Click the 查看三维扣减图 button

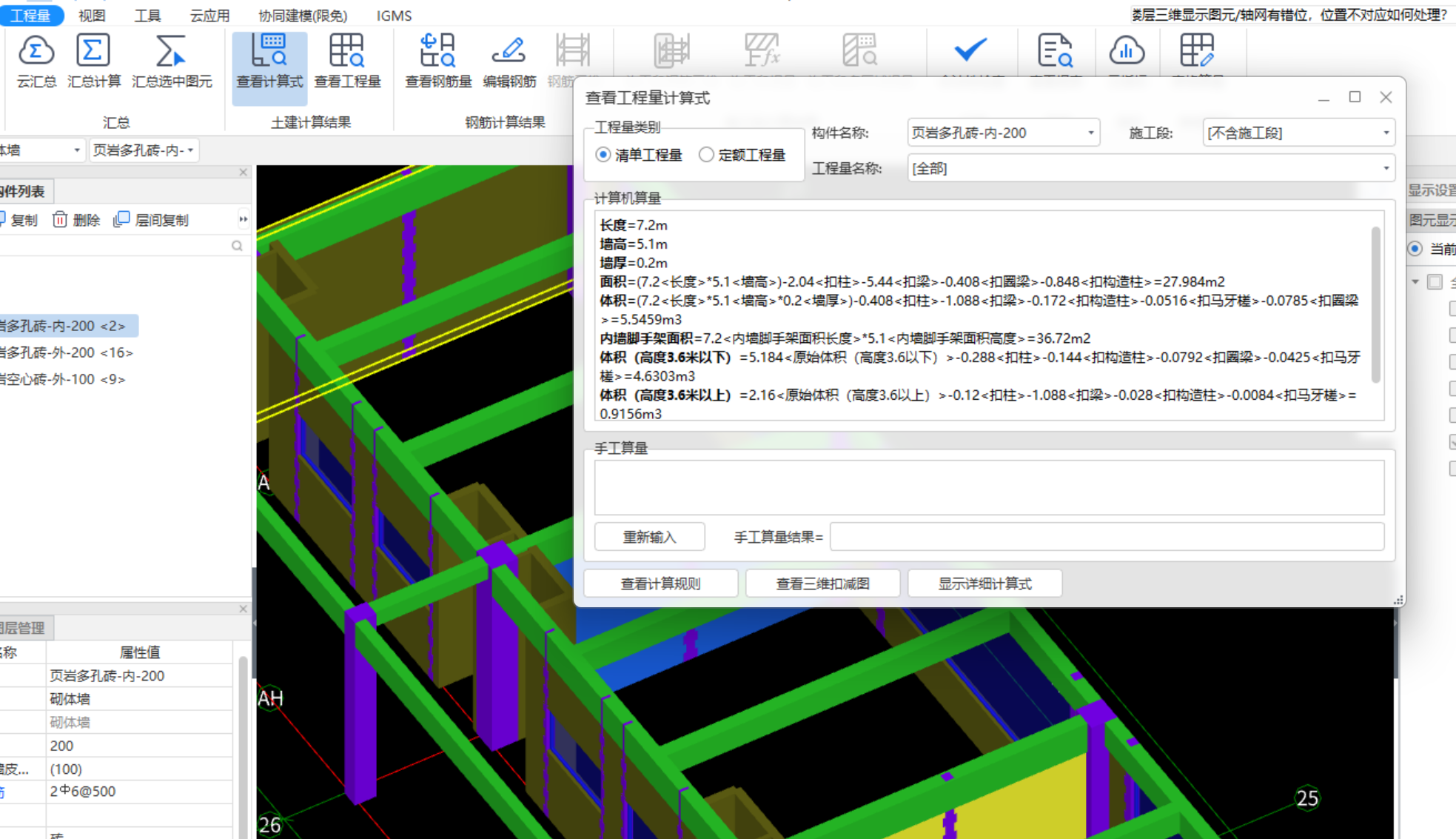pos(822,584)
